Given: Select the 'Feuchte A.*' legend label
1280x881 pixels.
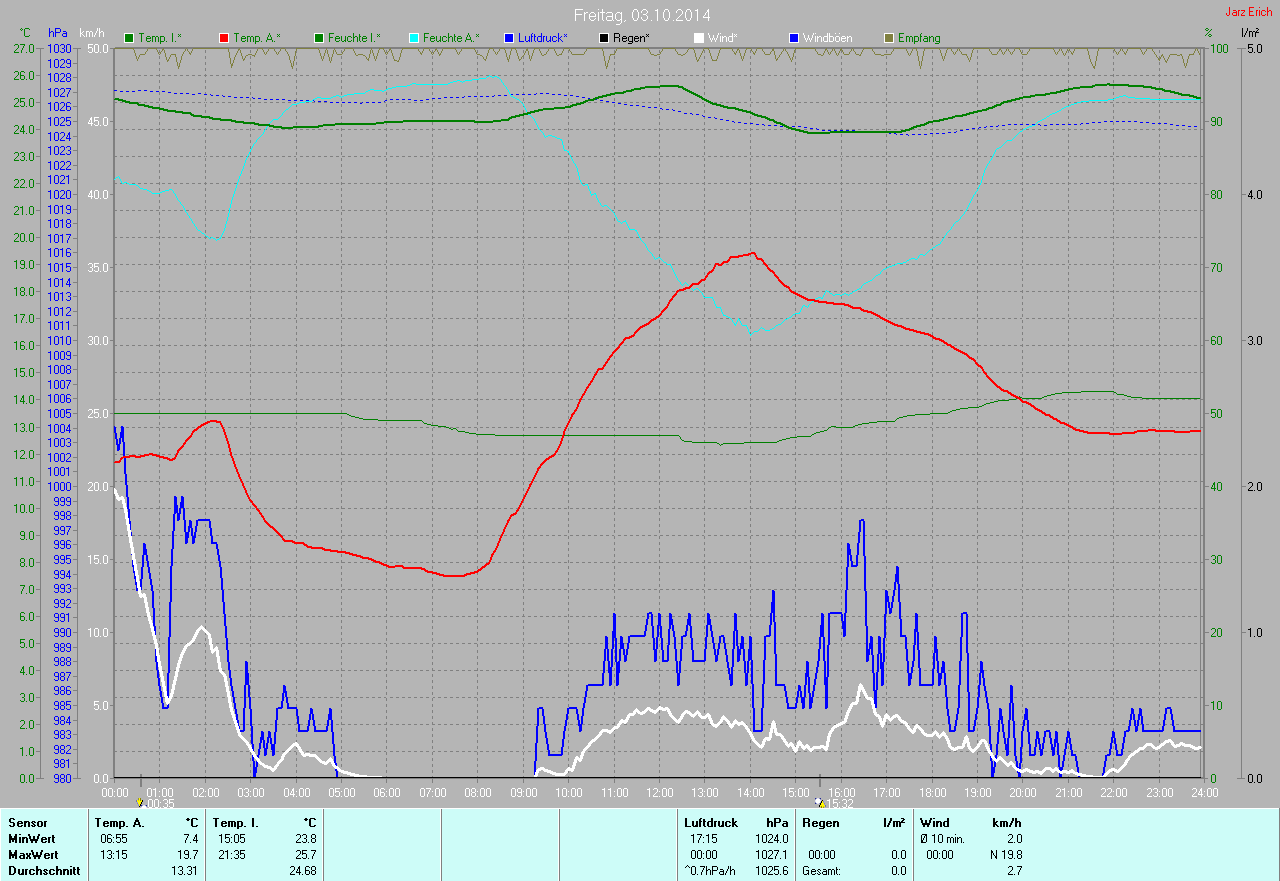Looking at the screenshot, I should pos(451,38).
